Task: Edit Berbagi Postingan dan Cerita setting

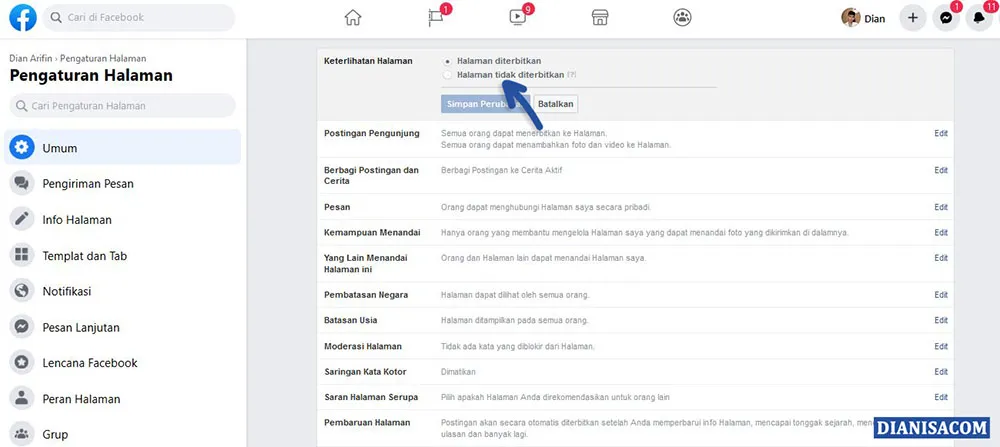Action: pos(941,170)
